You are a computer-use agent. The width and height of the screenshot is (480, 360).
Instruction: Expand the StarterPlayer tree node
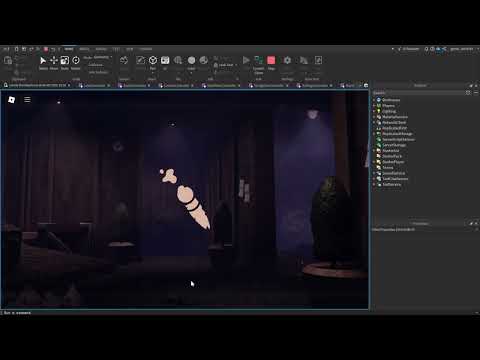coord(374,162)
